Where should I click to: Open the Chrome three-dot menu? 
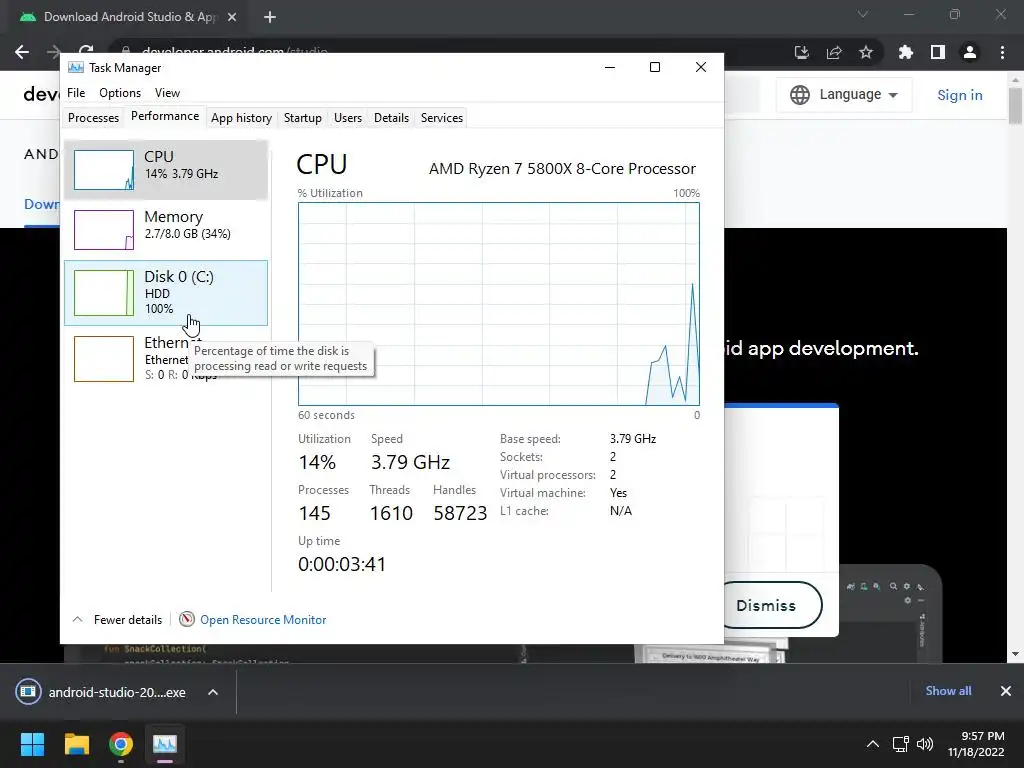pyautogui.click(x=1002, y=52)
